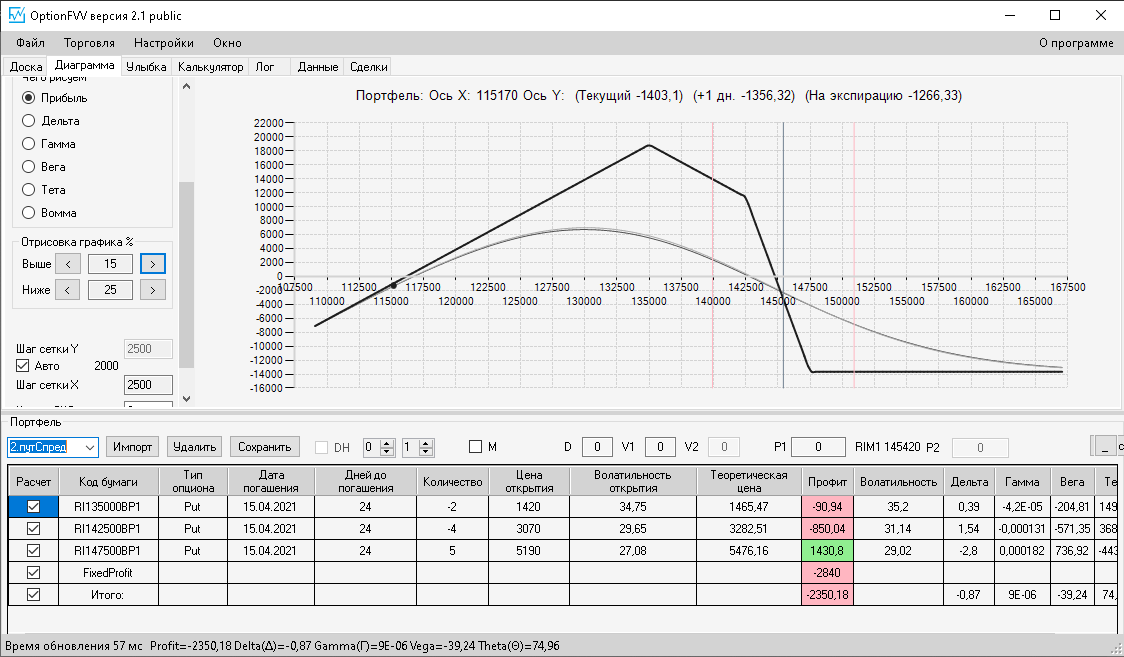Click the RIM1 145420 label
Image resolution: width=1124 pixels, height=657 pixels.
point(887,447)
